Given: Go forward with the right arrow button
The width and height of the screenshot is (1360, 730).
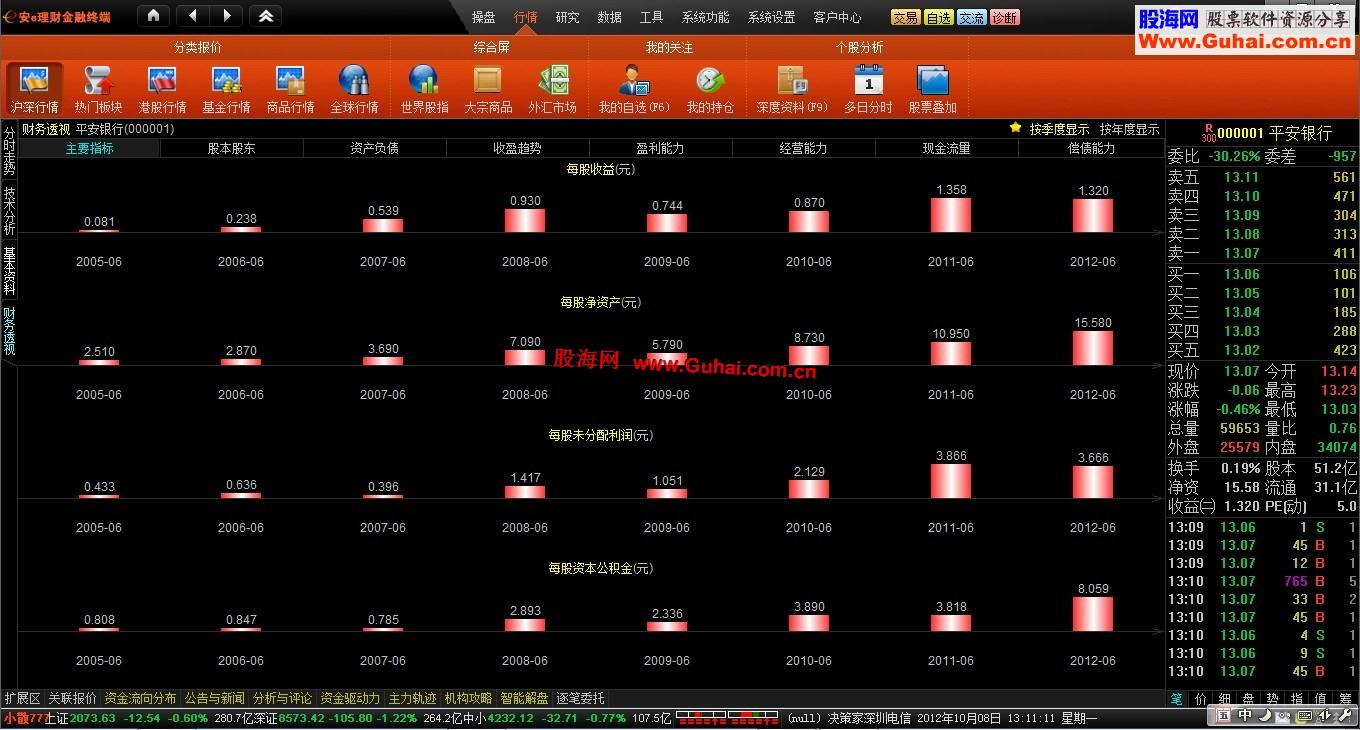Looking at the screenshot, I should tap(226, 16).
